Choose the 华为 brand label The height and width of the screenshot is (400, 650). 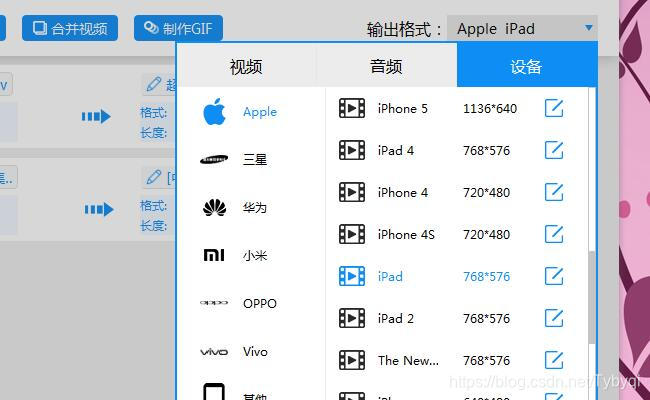(x=255, y=208)
